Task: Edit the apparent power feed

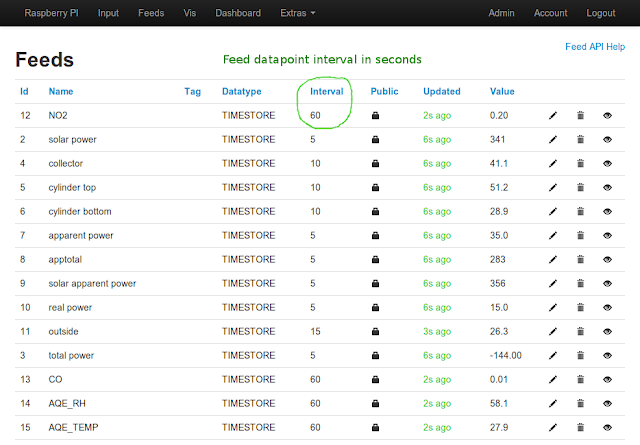Action: click(x=553, y=236)
